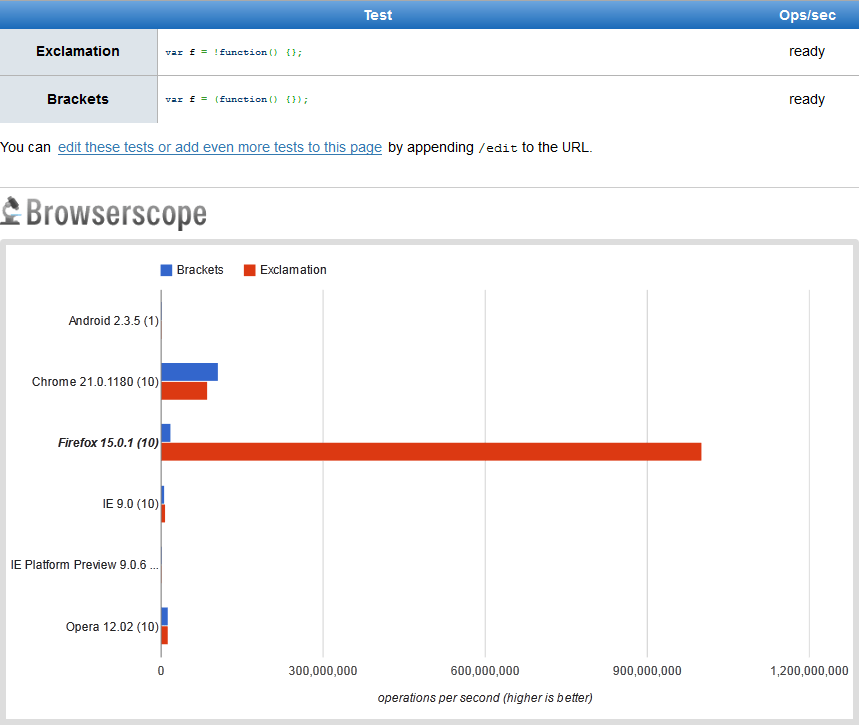This screenshot has width=859, height=725.
Task: Click the IE 9.0 (10) label
Action: tap(130, 504)
